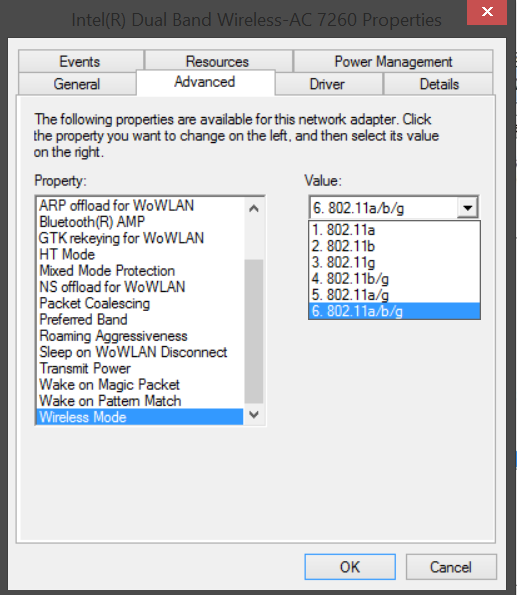
Task: Open the Driver tab
Action: coord(328,83)
